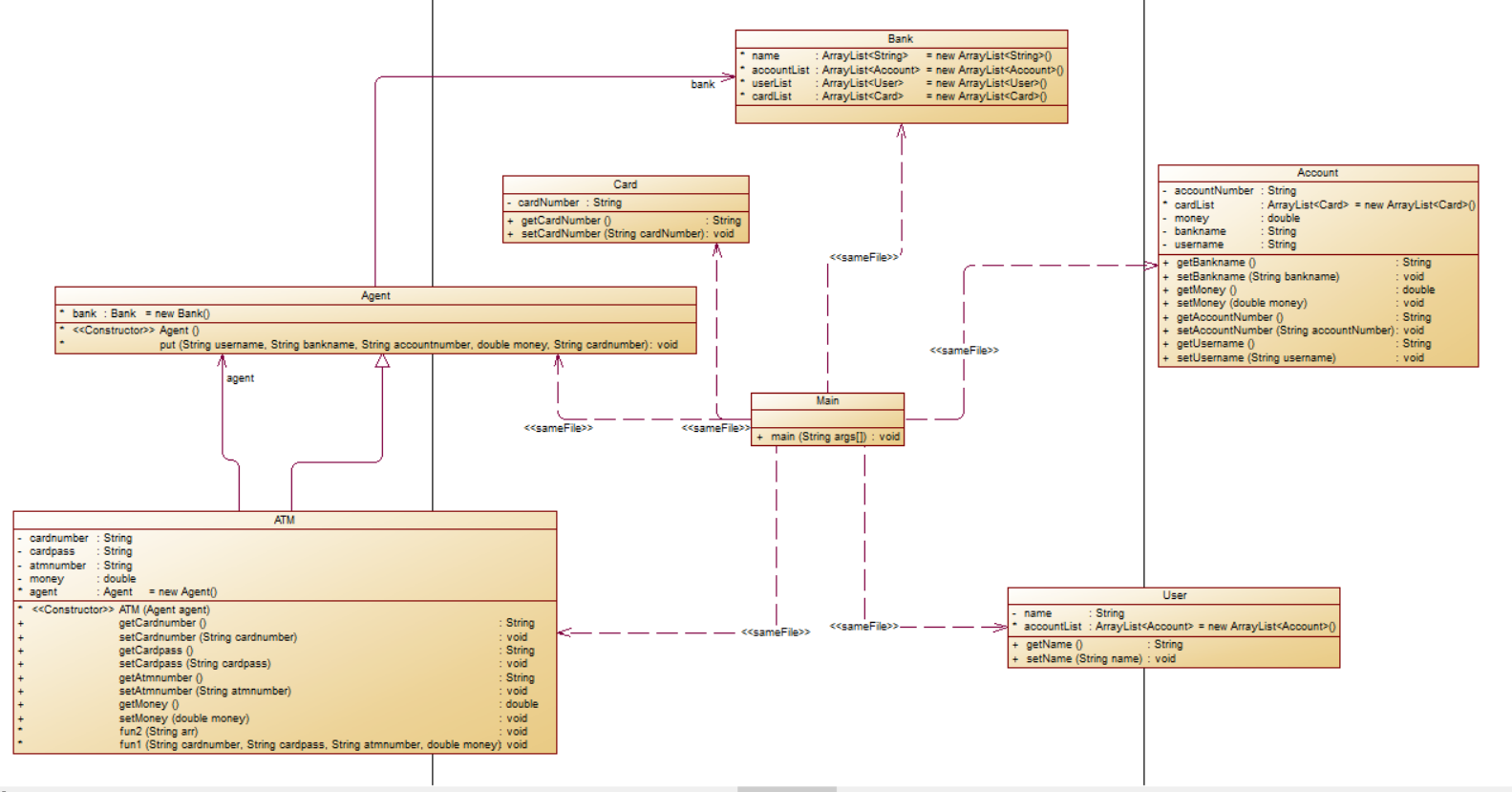The image size is (1512, 792).
Task: Select accountList attribute in Bank class
Action: pyautogui.click(x=903, y=70)
